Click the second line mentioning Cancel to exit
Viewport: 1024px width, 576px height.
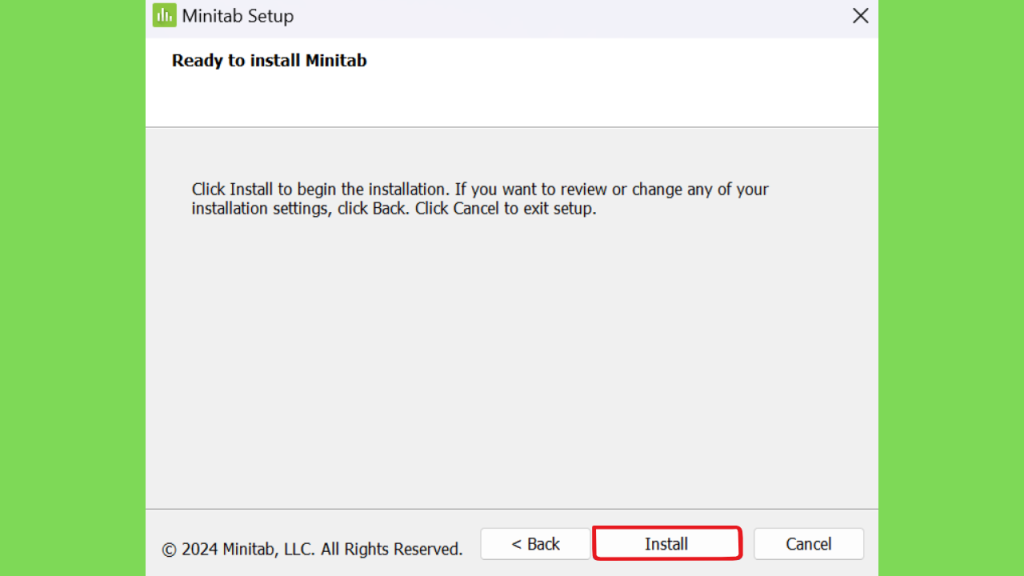pyautogui.click(x=394, y=208)
